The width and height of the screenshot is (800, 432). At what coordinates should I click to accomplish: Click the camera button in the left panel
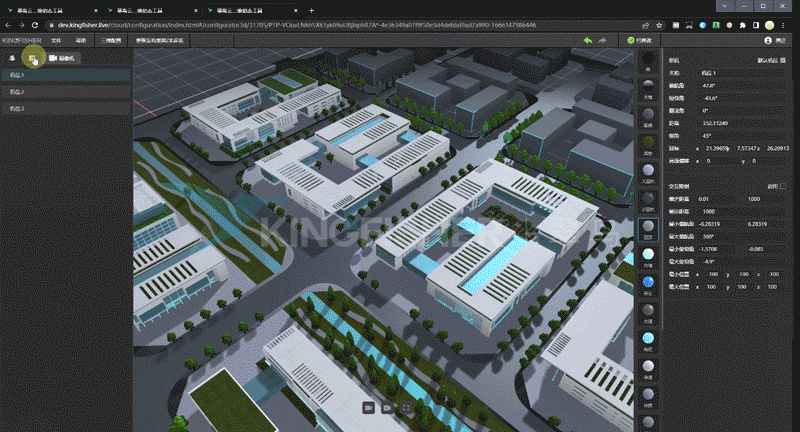62,58
